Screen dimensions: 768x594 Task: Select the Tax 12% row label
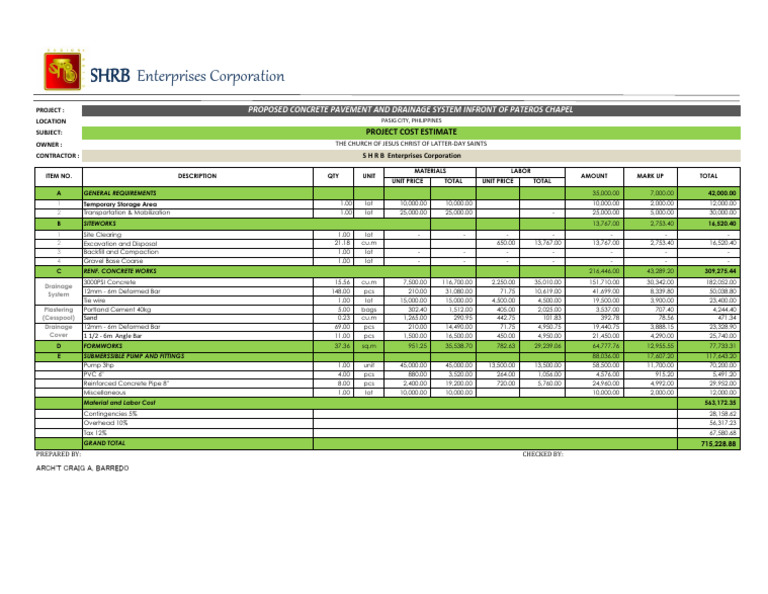click(x=95, y=433)
